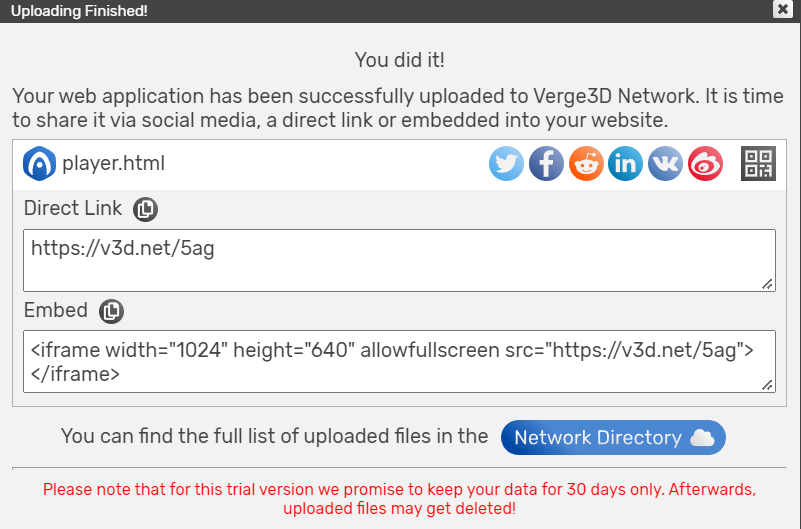Click the player.html file name

click(113, 163)
